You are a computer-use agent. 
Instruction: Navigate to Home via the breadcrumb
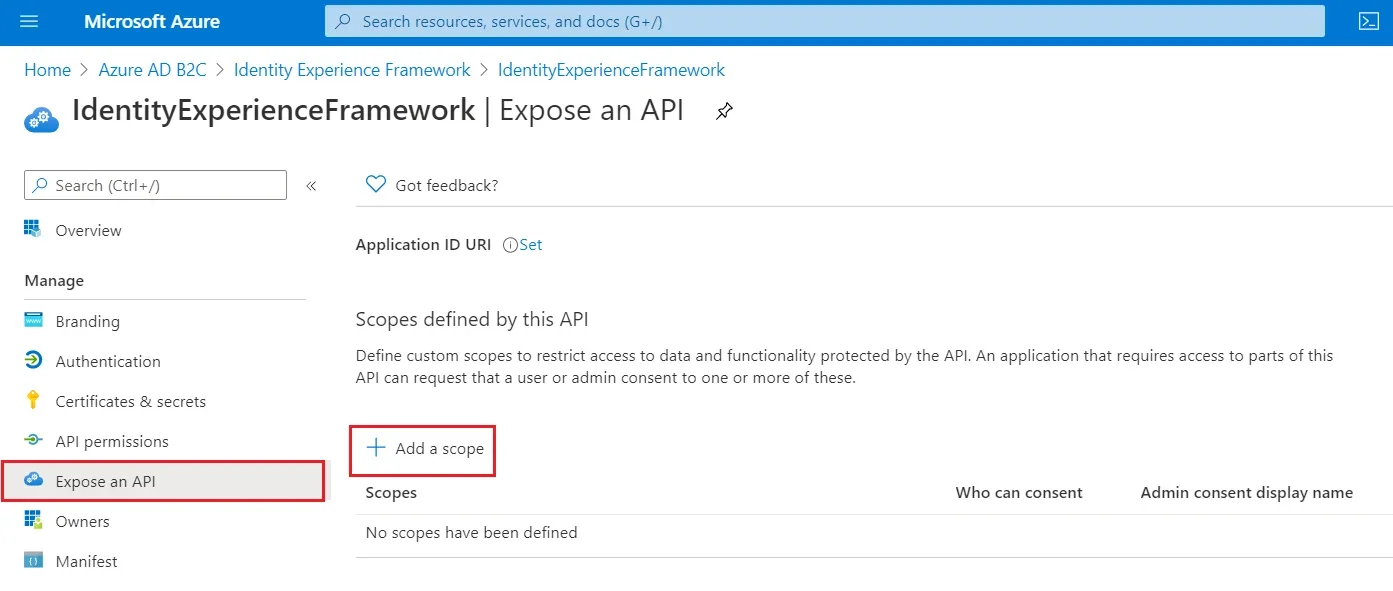click(x=47, y=69)
